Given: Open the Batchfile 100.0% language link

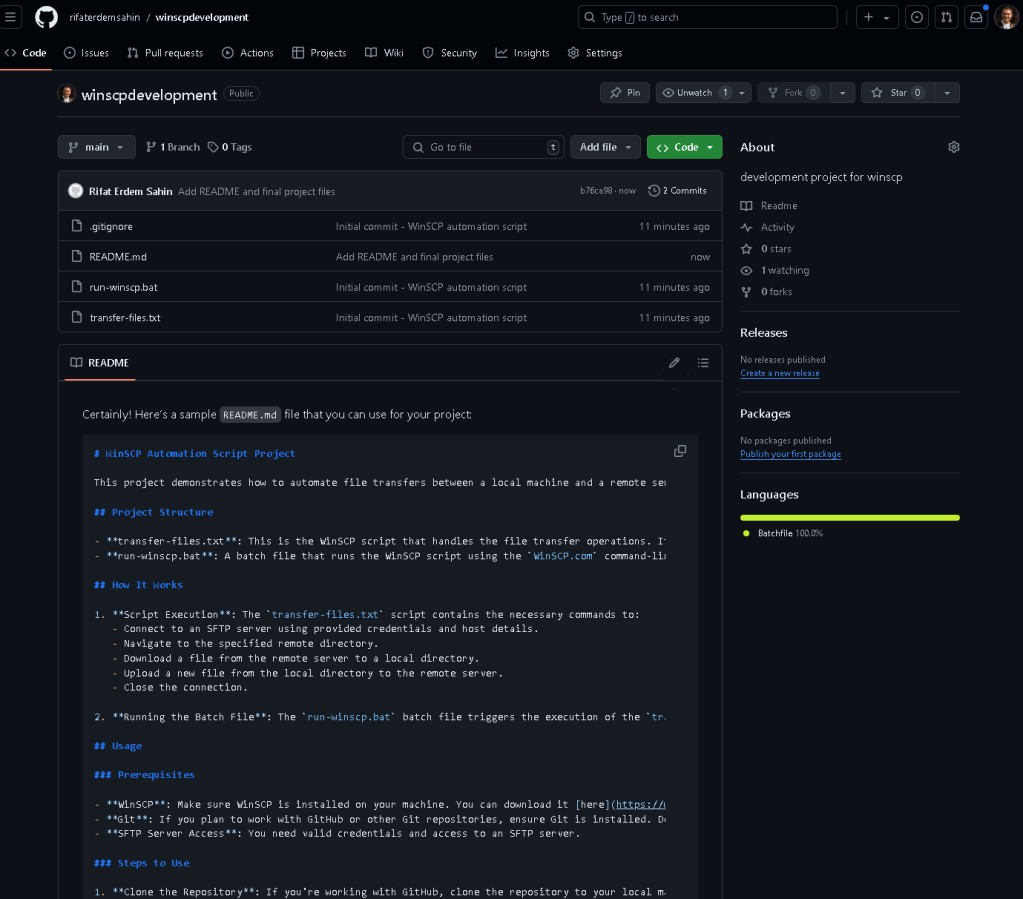Looking at the screenshot, I should (x=783, y=533).
